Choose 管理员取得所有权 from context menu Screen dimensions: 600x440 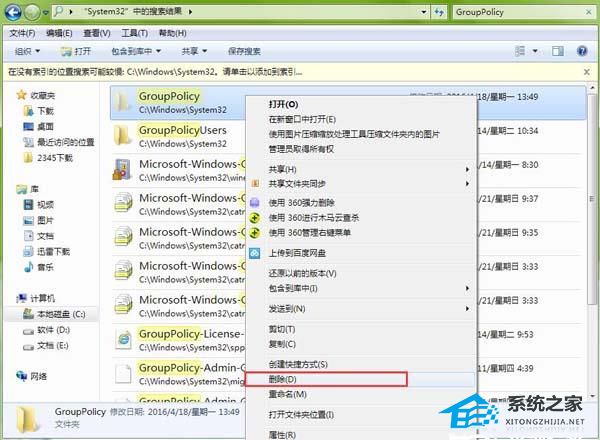point(301,149)
